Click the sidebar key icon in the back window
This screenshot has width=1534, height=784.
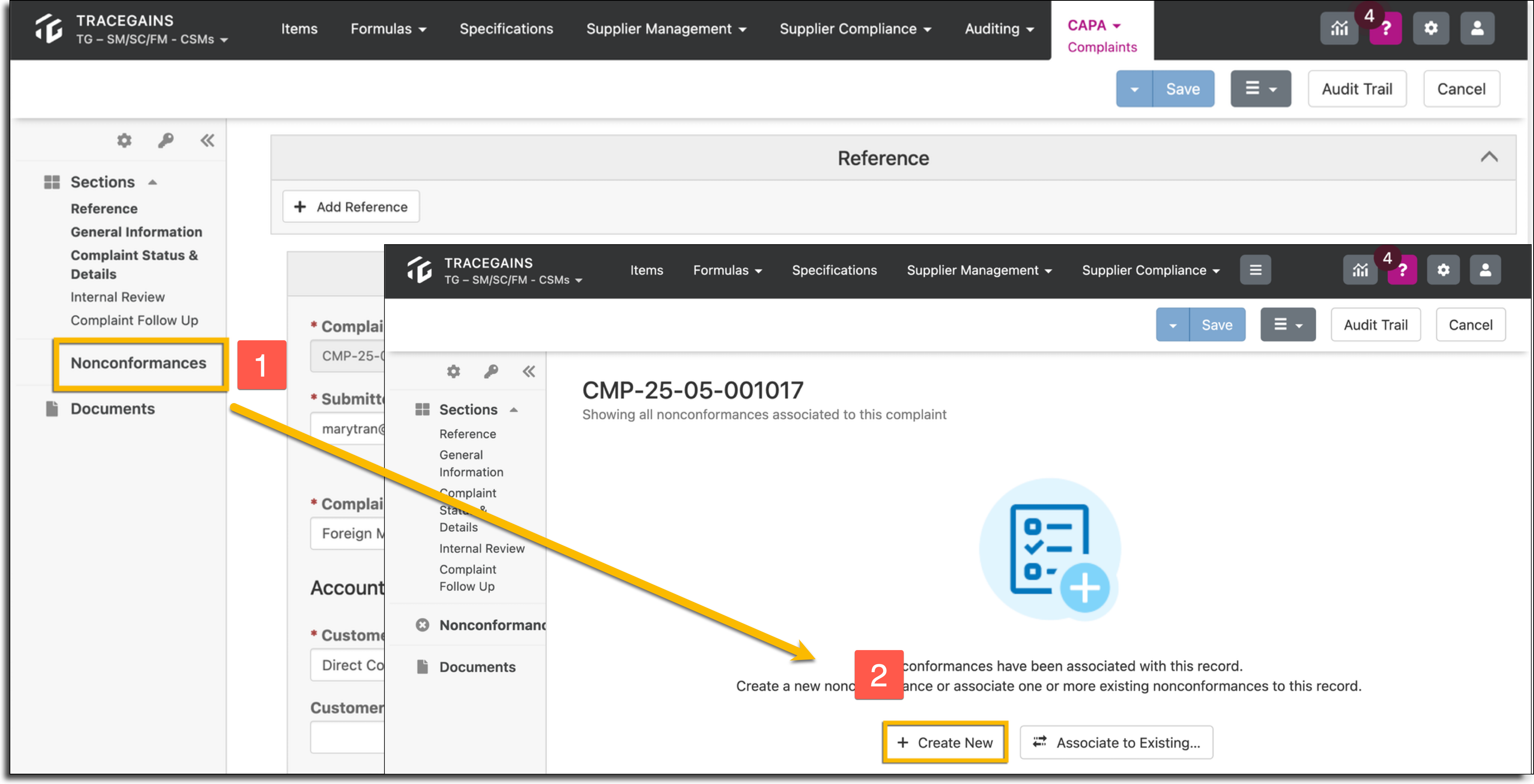(166, 141)
